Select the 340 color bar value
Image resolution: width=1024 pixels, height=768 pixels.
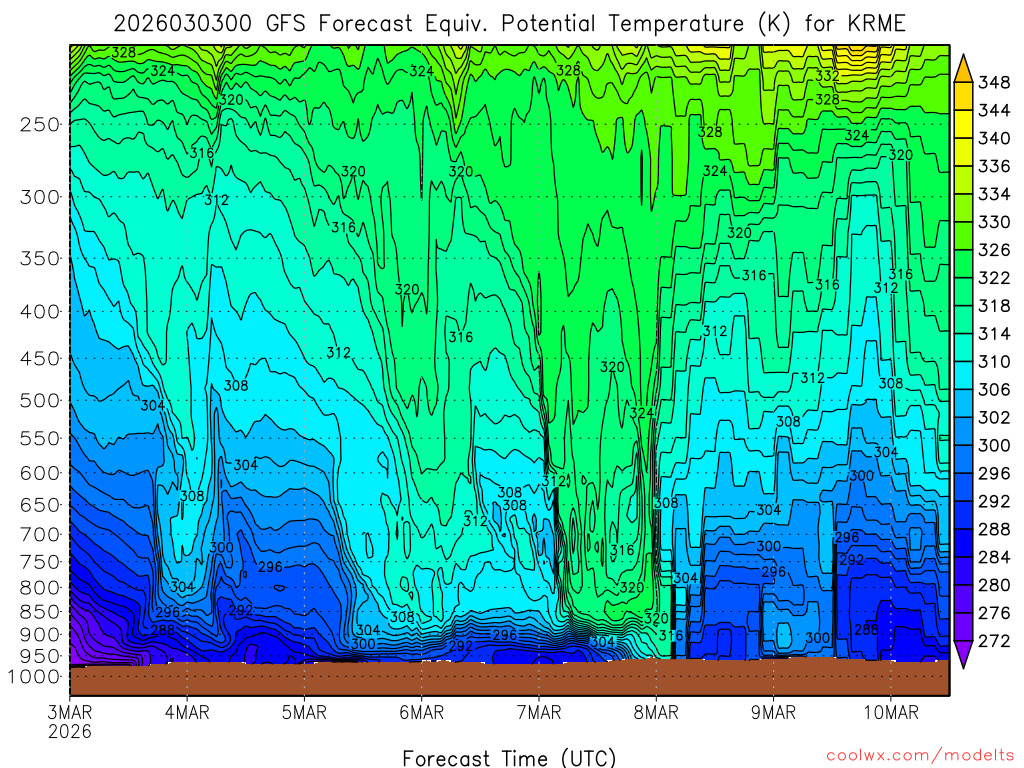pos(994,138)
